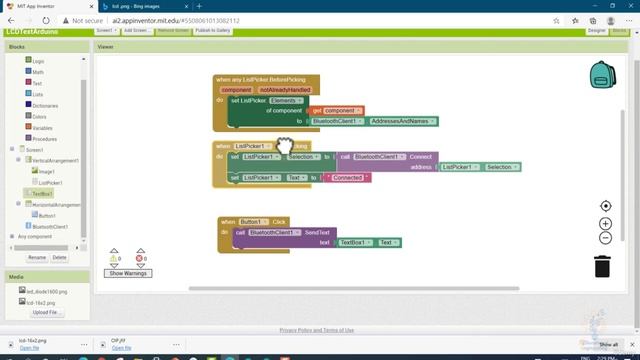Click the viewer vertical scrollbar

click(622, 176)
